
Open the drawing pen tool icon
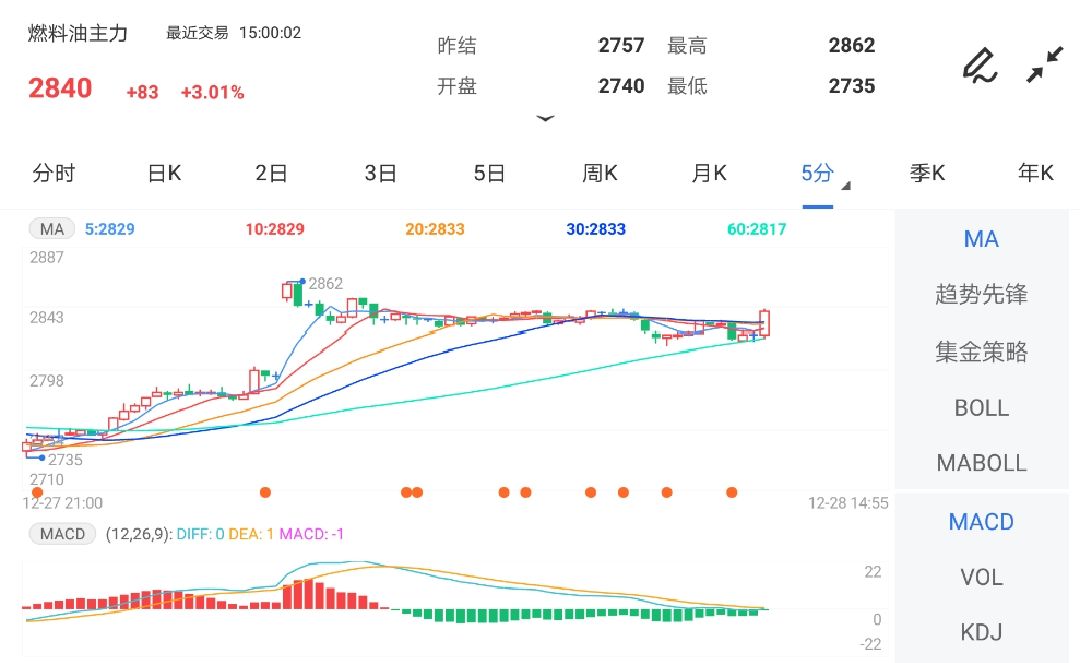tap(979, 66)
